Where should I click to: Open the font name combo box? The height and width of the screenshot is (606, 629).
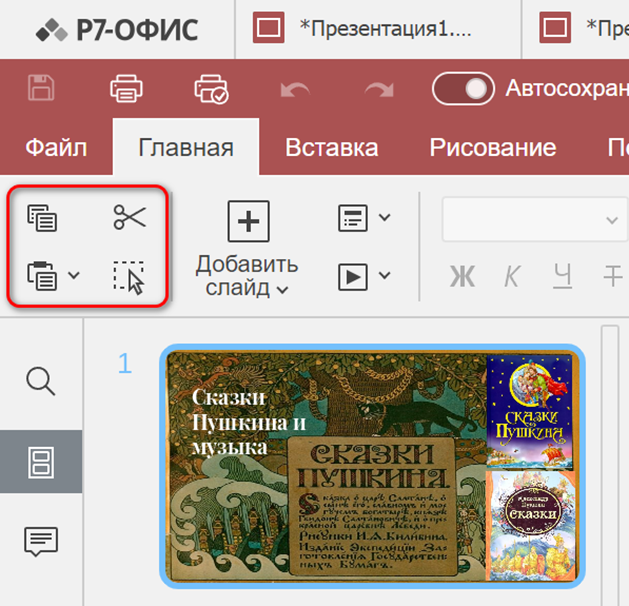(x=535, y=219)
